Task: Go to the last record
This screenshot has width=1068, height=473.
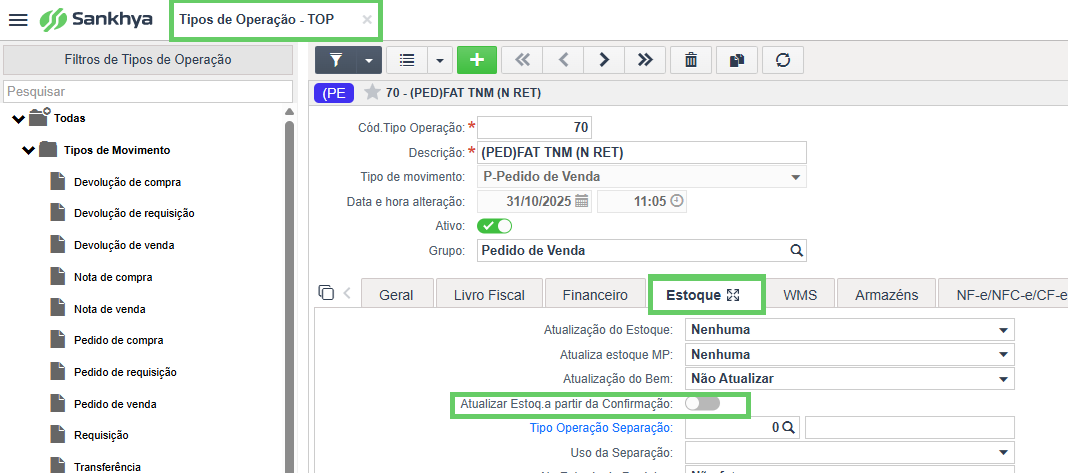Action: click(x=645, y=60)
